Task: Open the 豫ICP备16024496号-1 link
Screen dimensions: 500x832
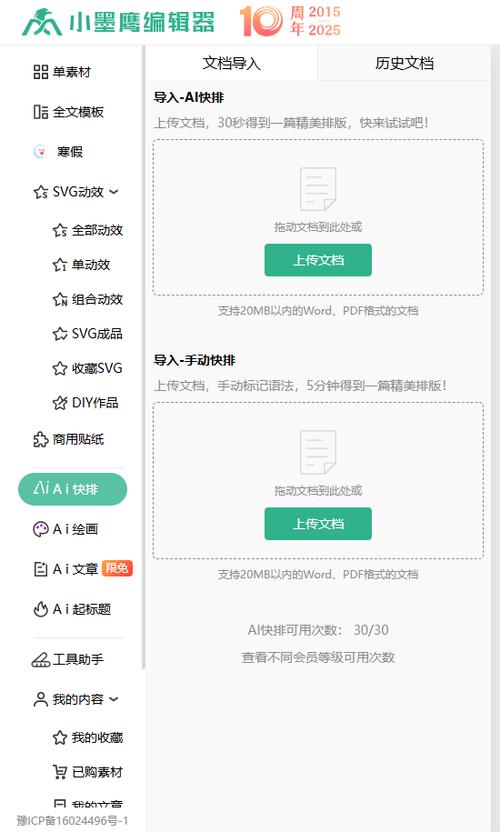Action: [72, 821]
